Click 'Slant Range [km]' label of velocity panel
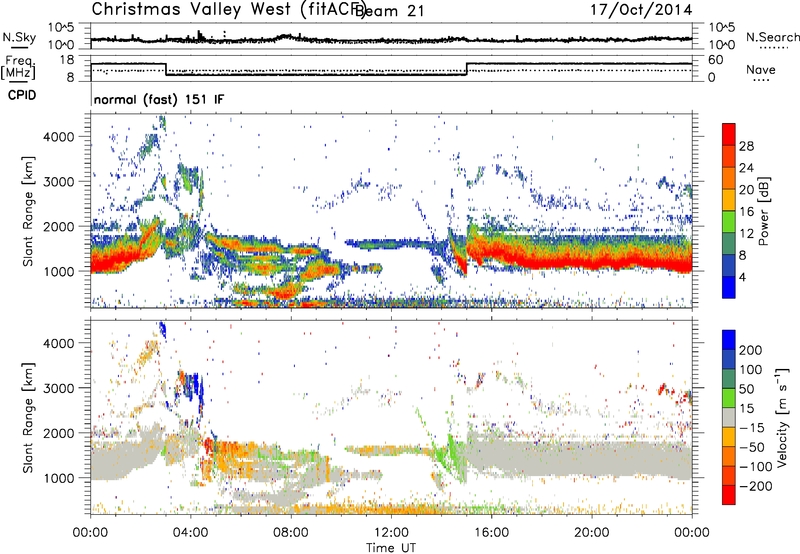The height and width of the screenshot is (554, 800). click(x=28, y=417)
